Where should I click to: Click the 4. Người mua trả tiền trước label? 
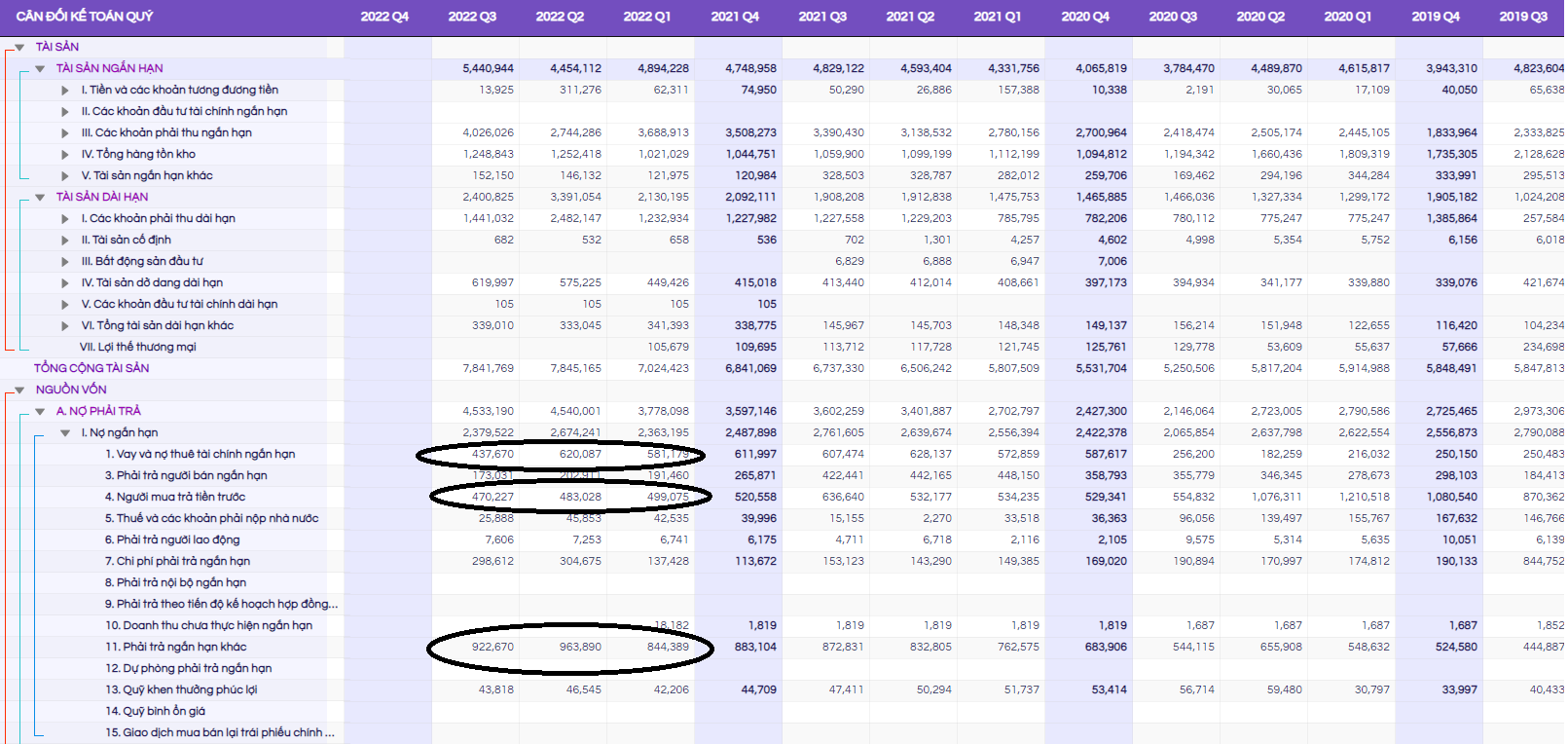coord(175,497)
